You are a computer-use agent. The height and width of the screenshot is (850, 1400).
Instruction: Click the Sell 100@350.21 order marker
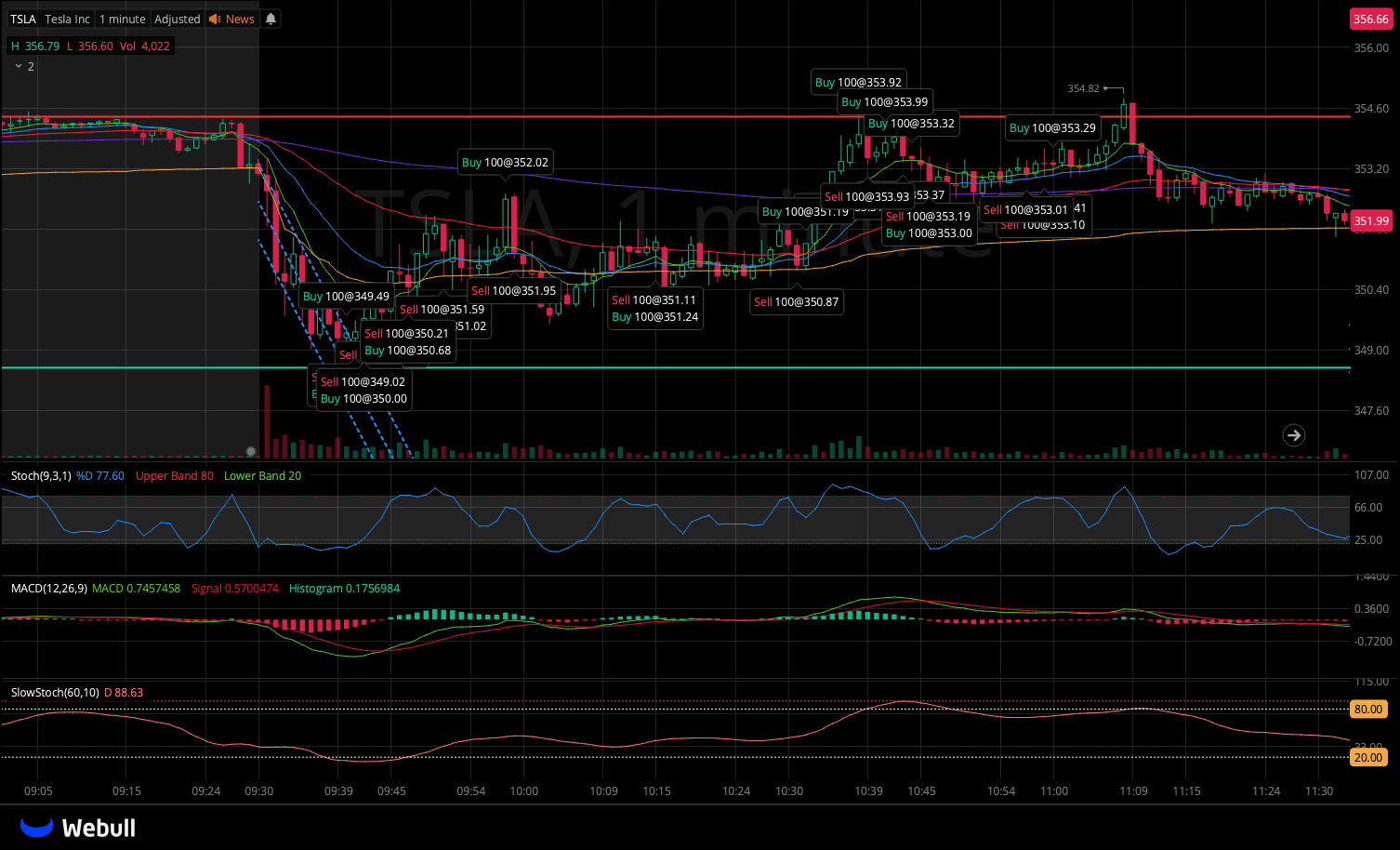(407, 333)
